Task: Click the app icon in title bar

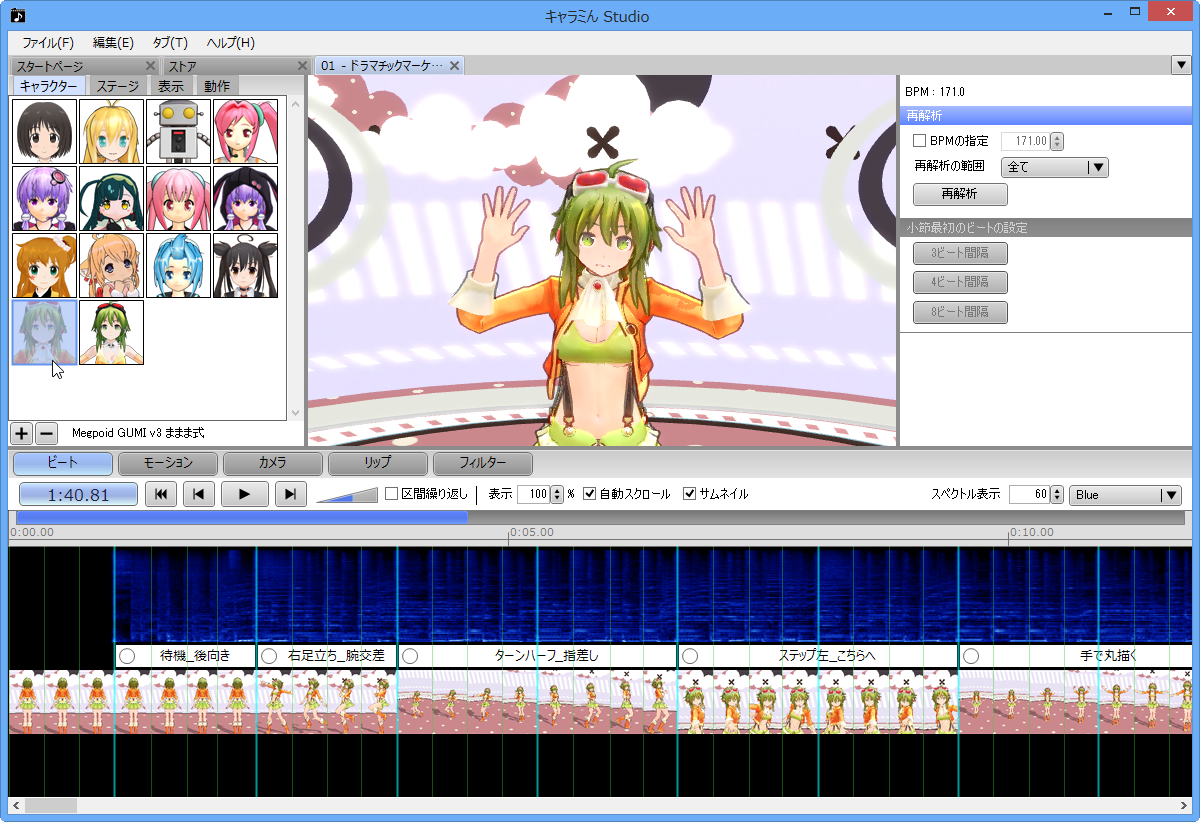Action: click(18, 15)
